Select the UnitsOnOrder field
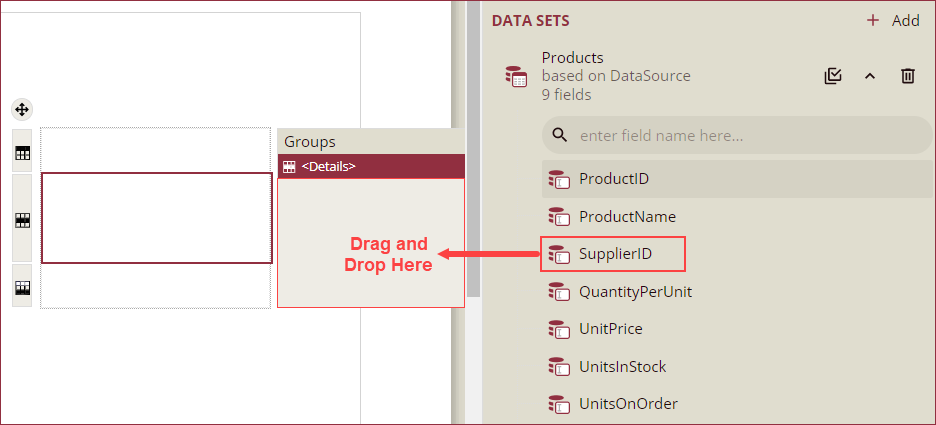This screenshot has width=936, height=425. click(737, 404)
